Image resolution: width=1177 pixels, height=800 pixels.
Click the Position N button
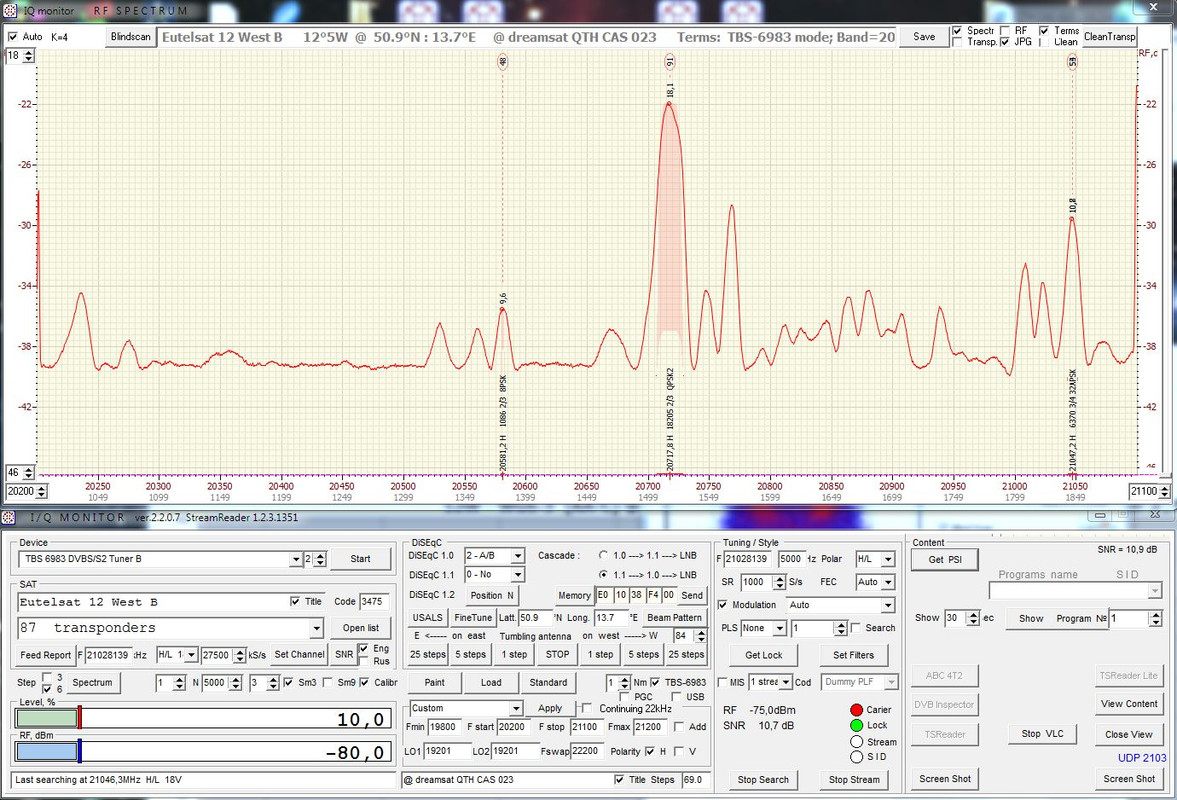492,596
